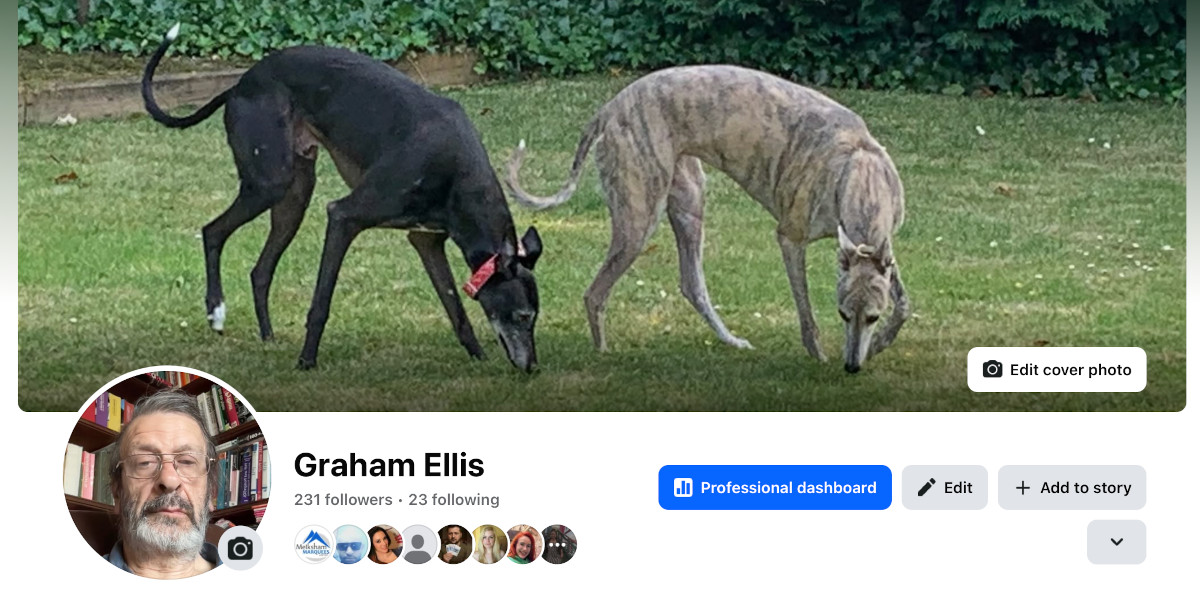Click the Edit cover photo button

[1057, 369]
